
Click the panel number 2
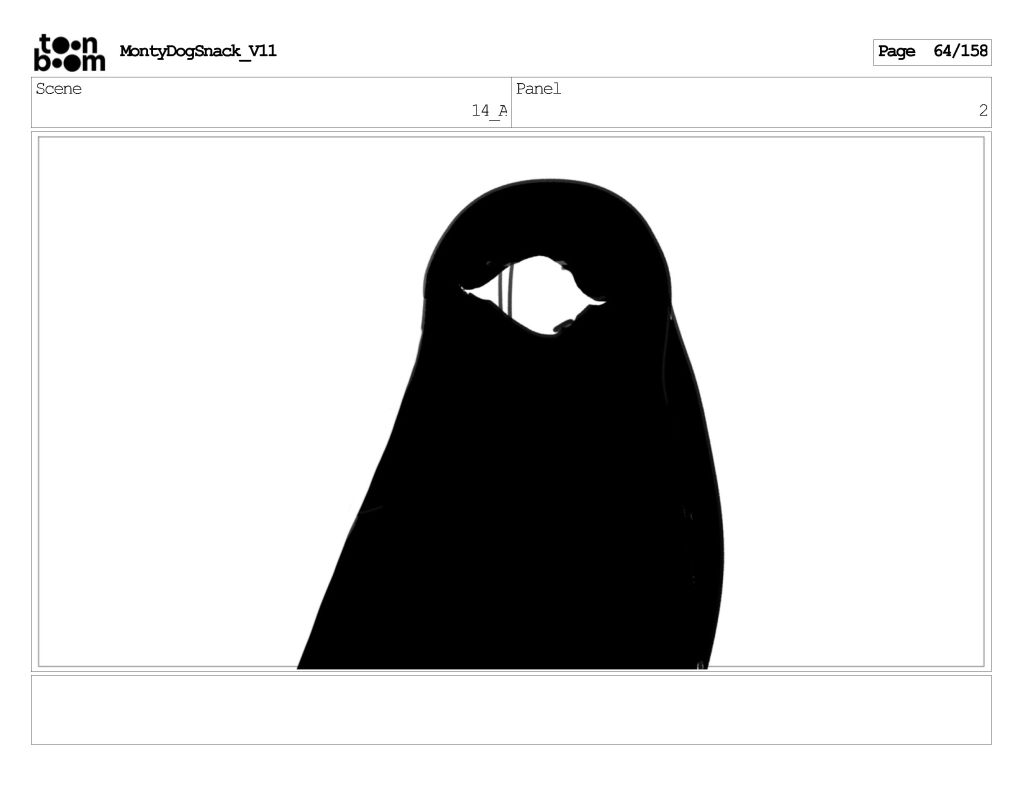click(982, 111)
